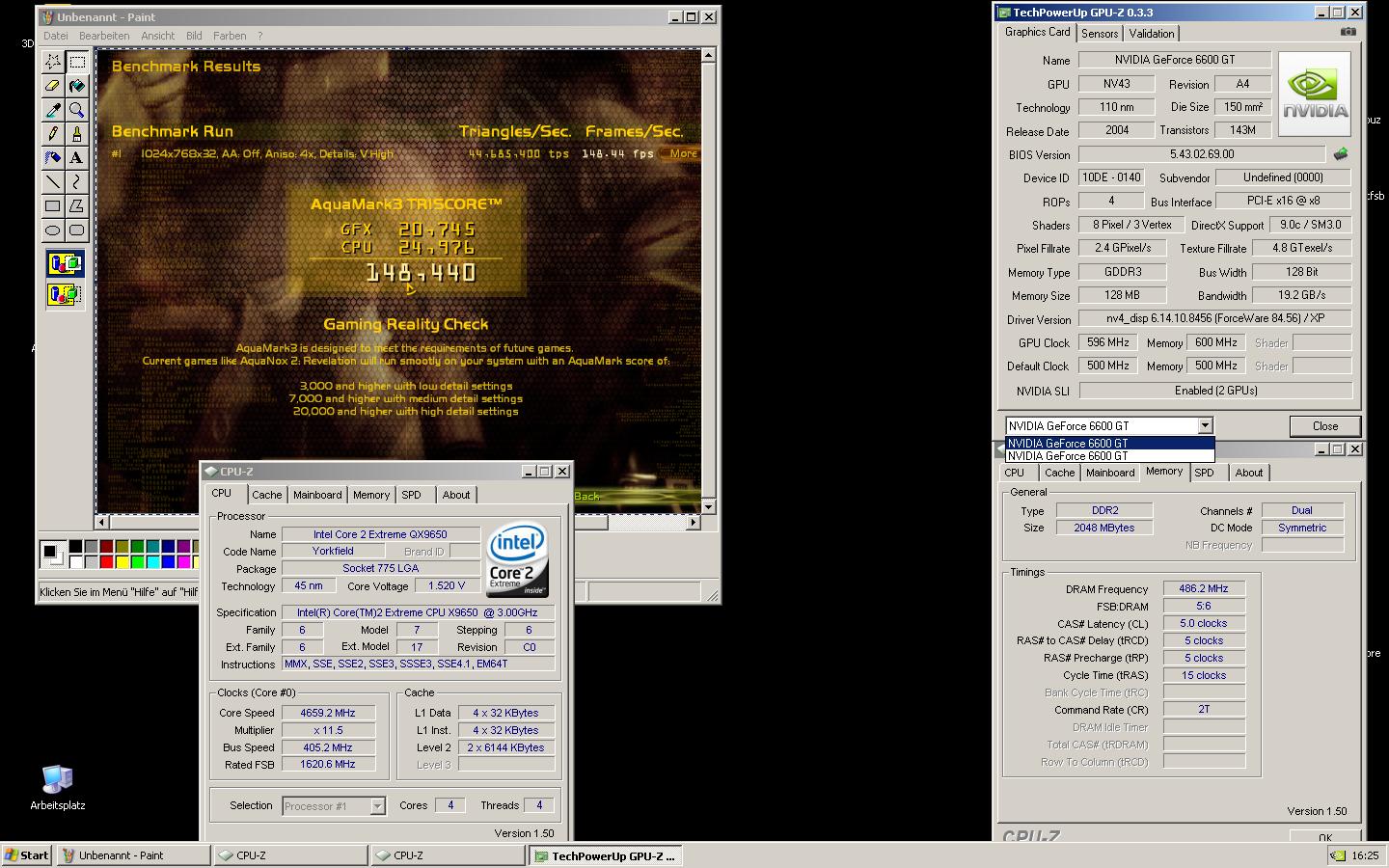Viewport: 1389px width, 868px height.
Task: Choose the second, non-highlighted GeForce 6600 GT entry
Action: (1109, 456)
